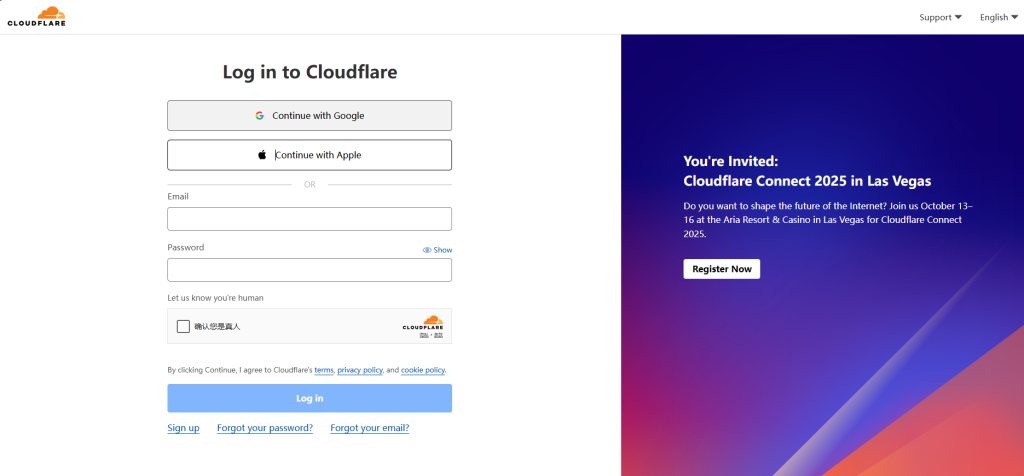Open the Support dropdown menu
Image resolution: width=1024 pixels, height=476 pixels.
click(x=940, y=18)
